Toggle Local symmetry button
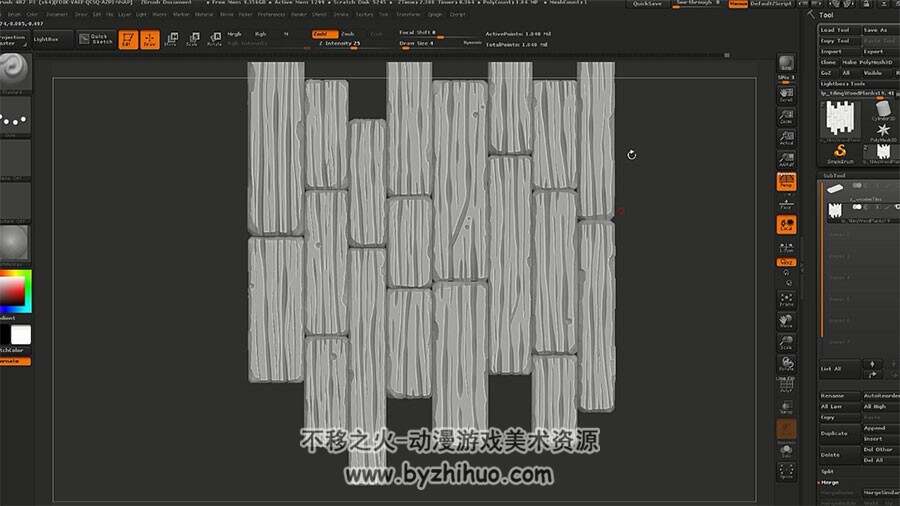This screenshot has width=900, height=506. pyautogui.click(x=786, y=225)
